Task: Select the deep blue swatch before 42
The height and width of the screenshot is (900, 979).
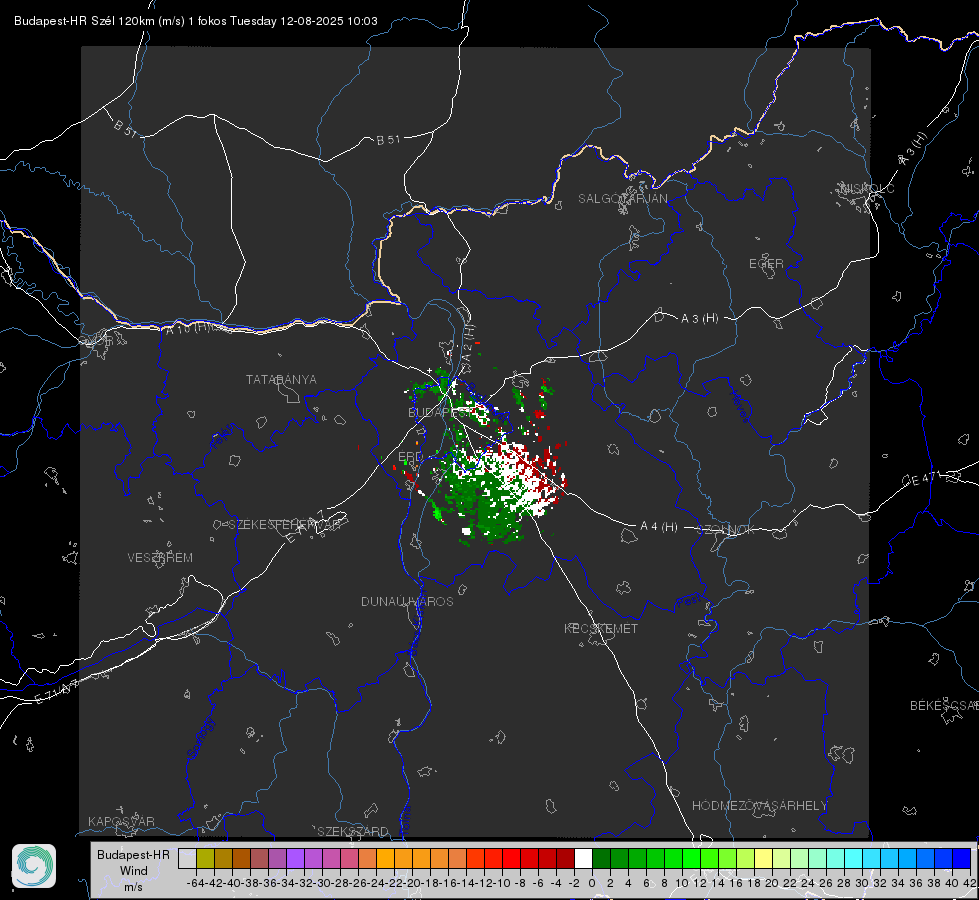Action: coord(962,858)
